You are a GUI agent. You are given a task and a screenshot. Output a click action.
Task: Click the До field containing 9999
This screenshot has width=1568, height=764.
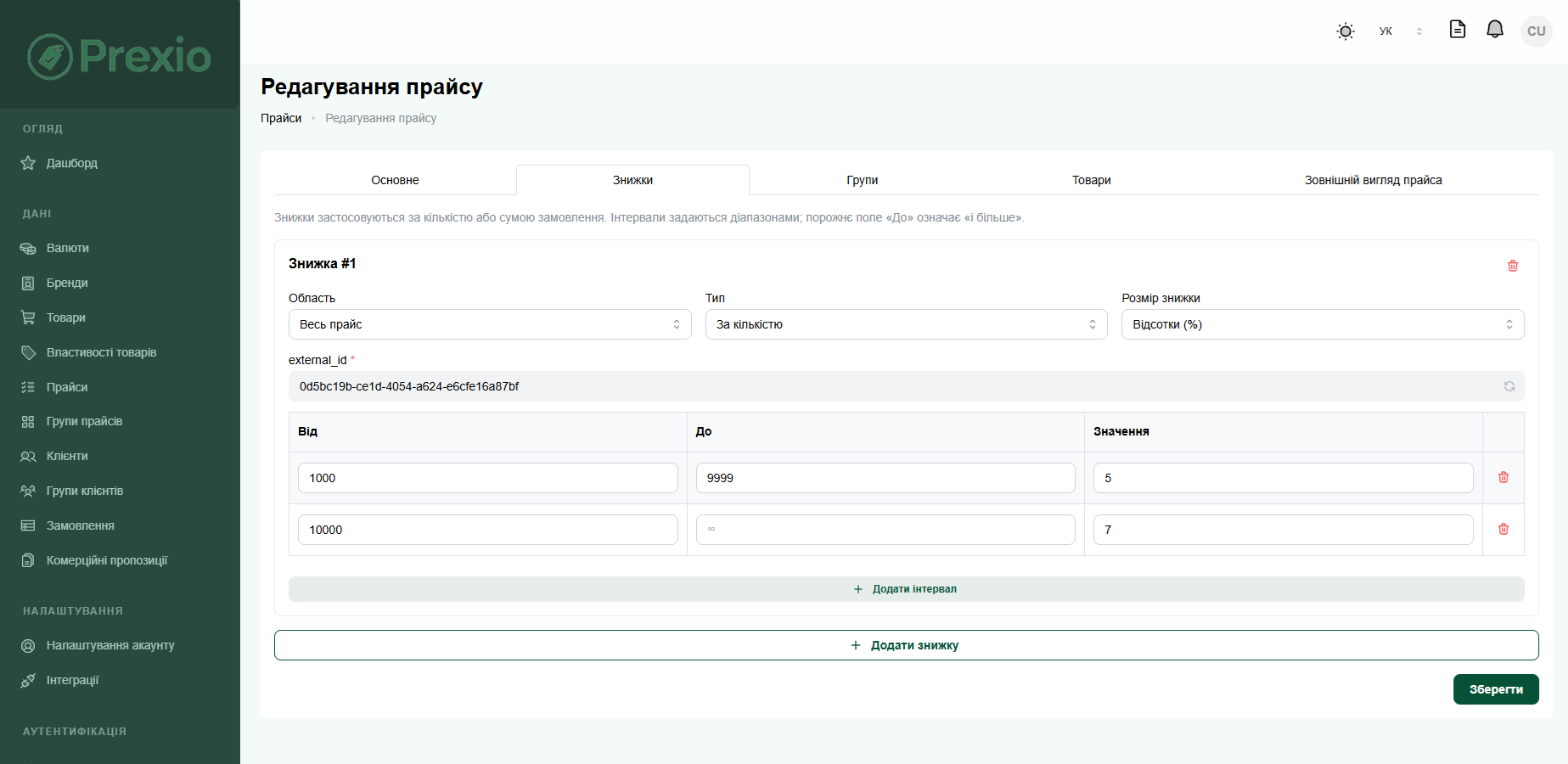pos(885,478)
